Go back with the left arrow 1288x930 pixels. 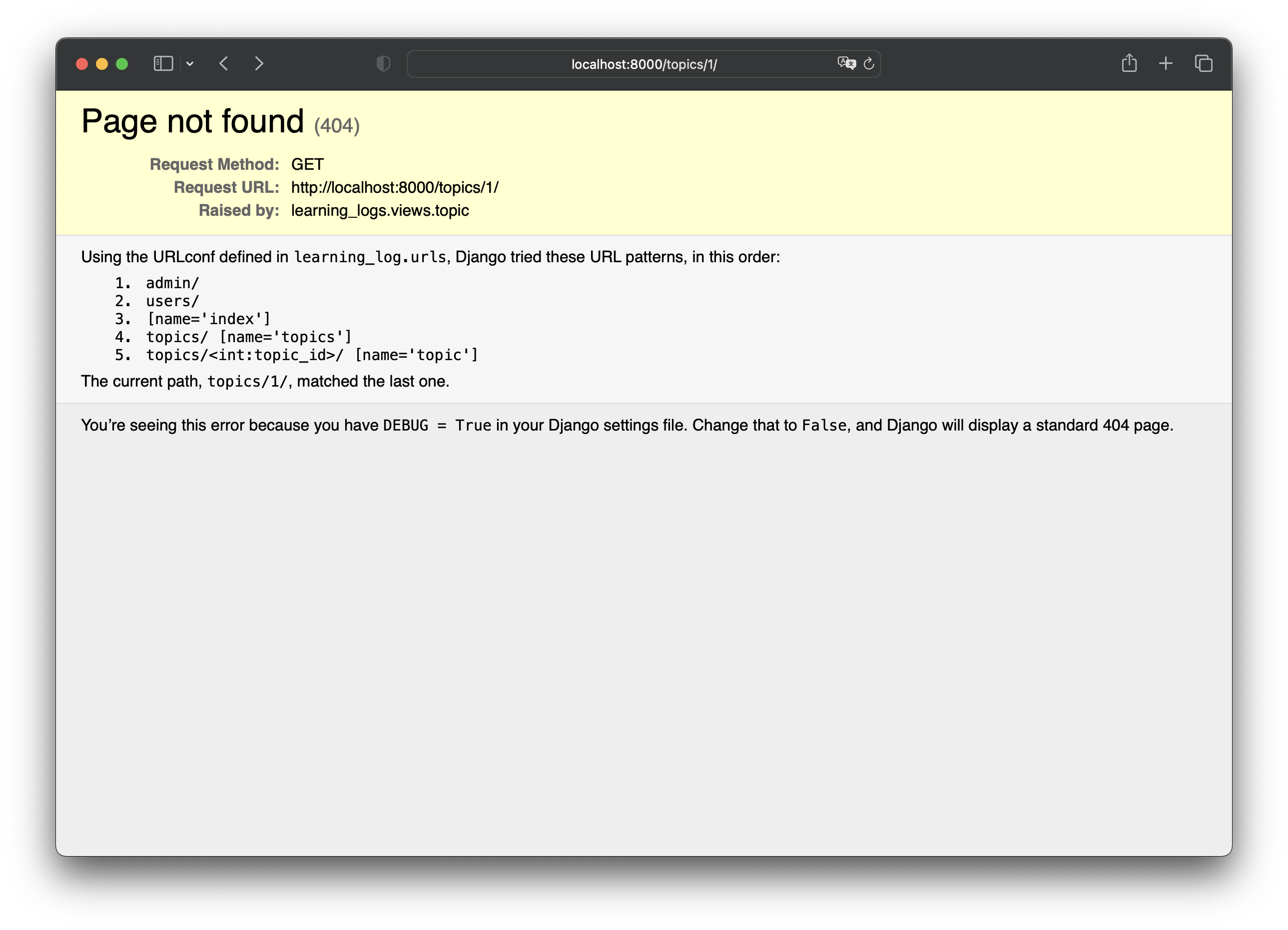click(224, 63)
